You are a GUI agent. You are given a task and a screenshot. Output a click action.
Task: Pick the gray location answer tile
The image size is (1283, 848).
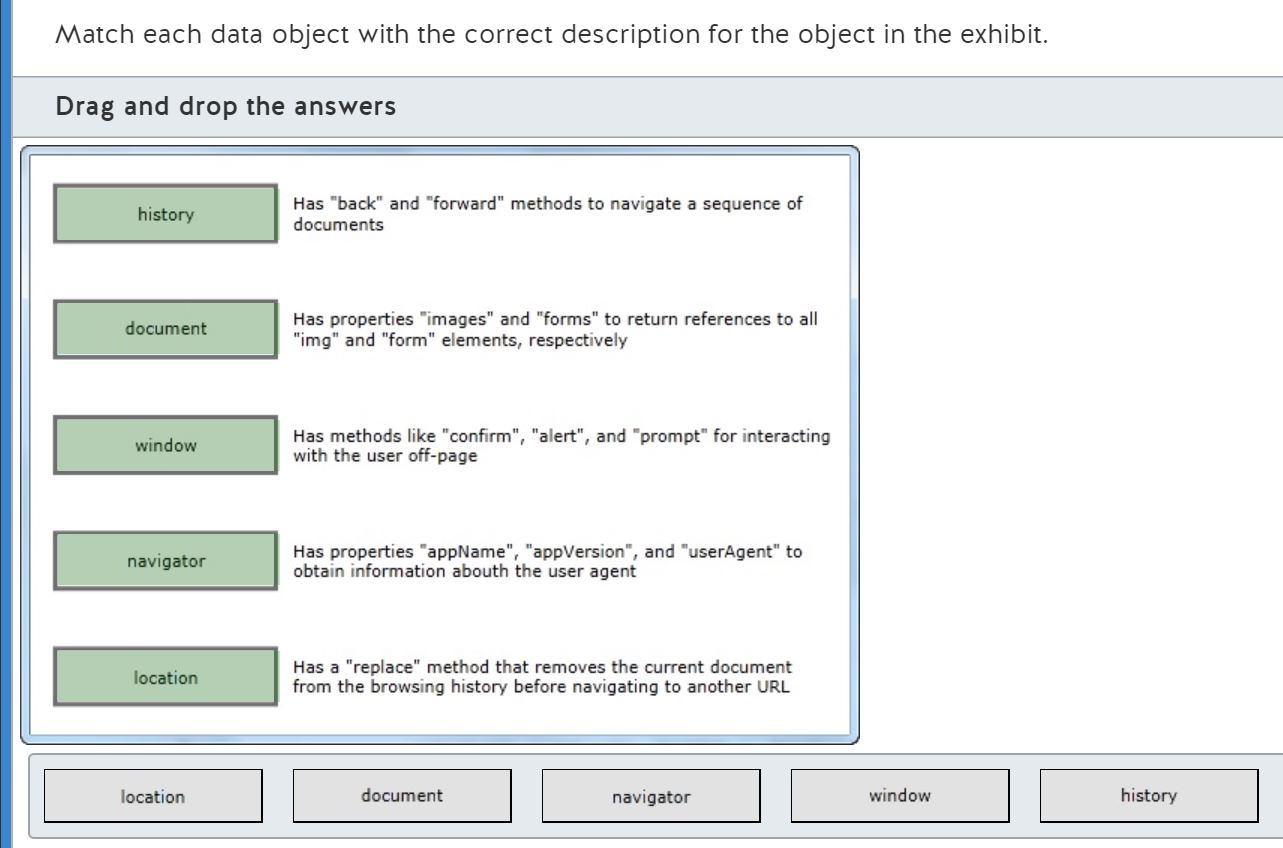(x=153, y=796)
